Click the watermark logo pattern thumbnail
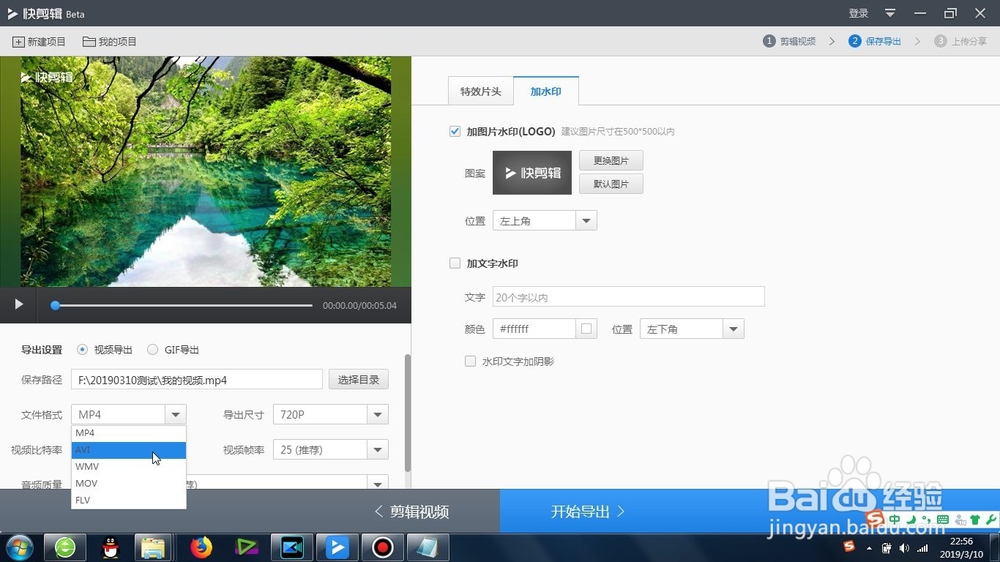 point(532,173)
